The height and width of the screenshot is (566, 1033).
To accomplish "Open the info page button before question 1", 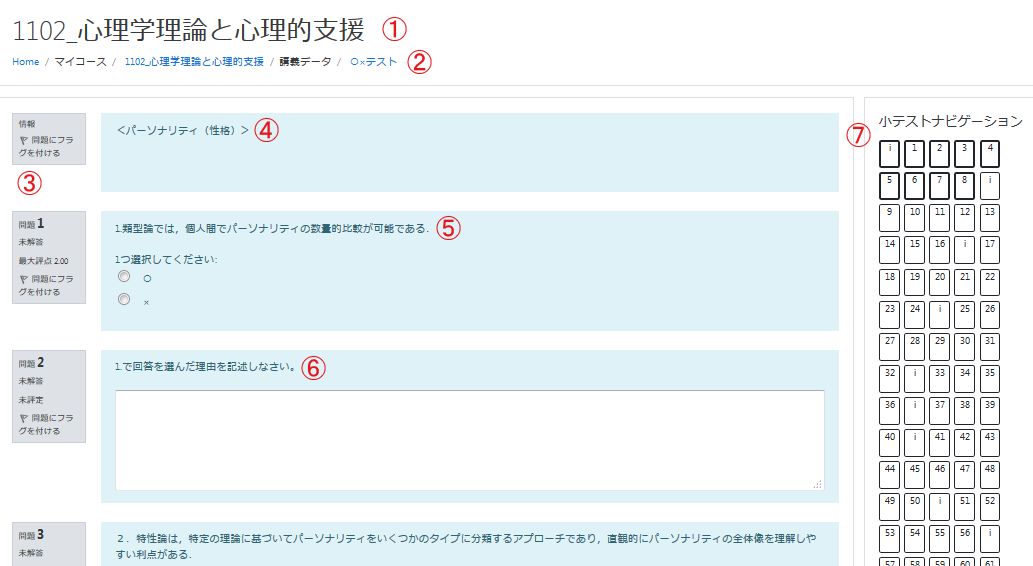I will click(890, 153).
